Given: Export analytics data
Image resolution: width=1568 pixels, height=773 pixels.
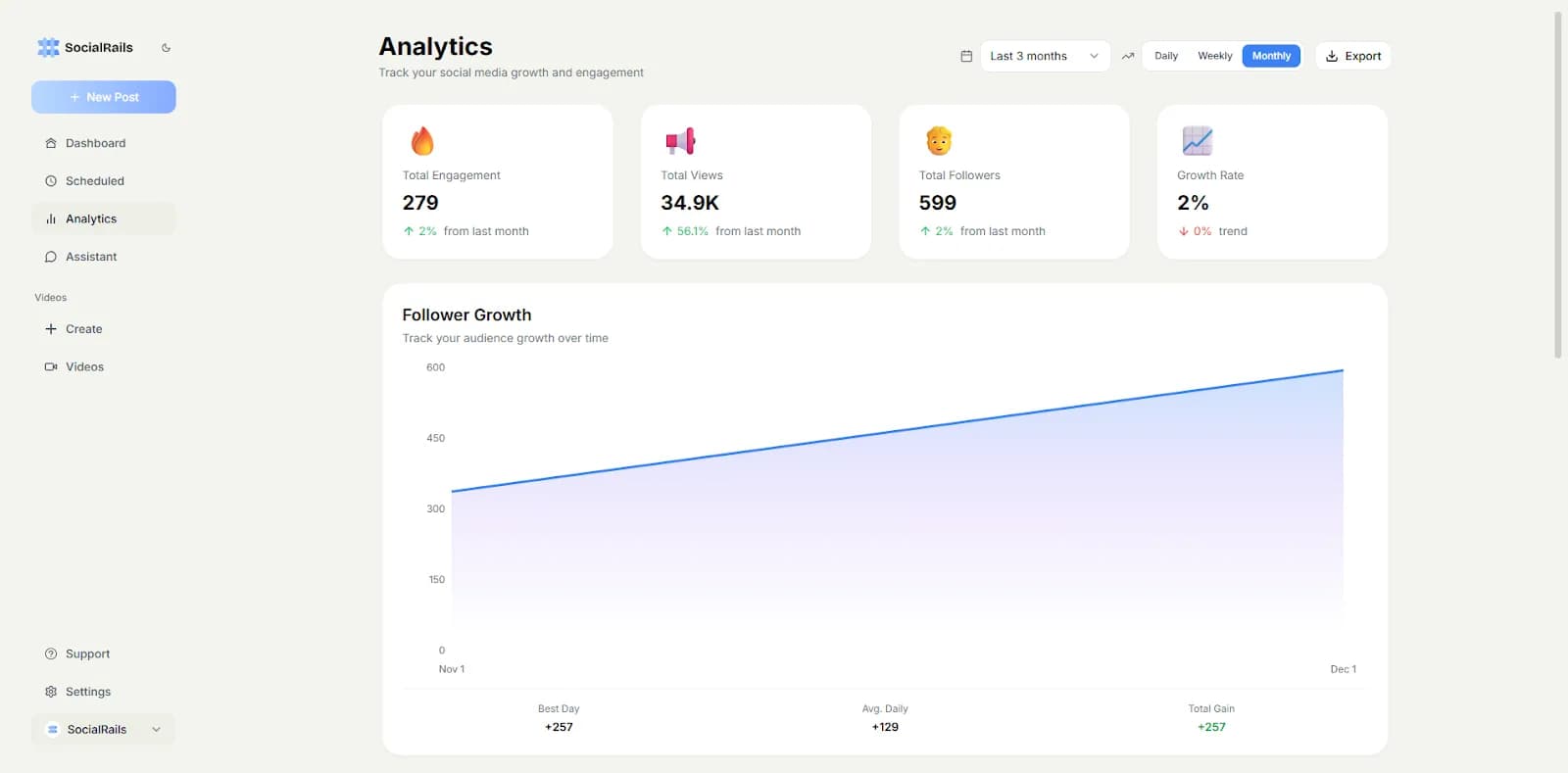Looking at the screenshot, I should 1353,56.
